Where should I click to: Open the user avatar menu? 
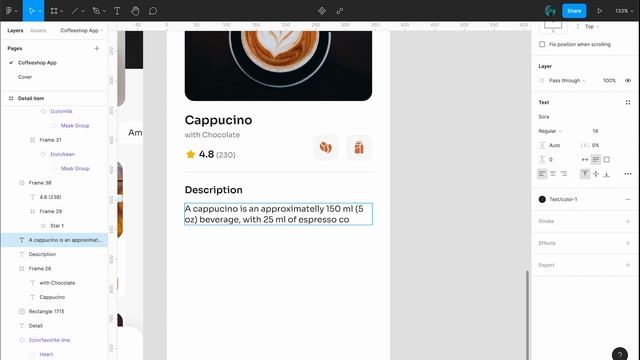550,11
